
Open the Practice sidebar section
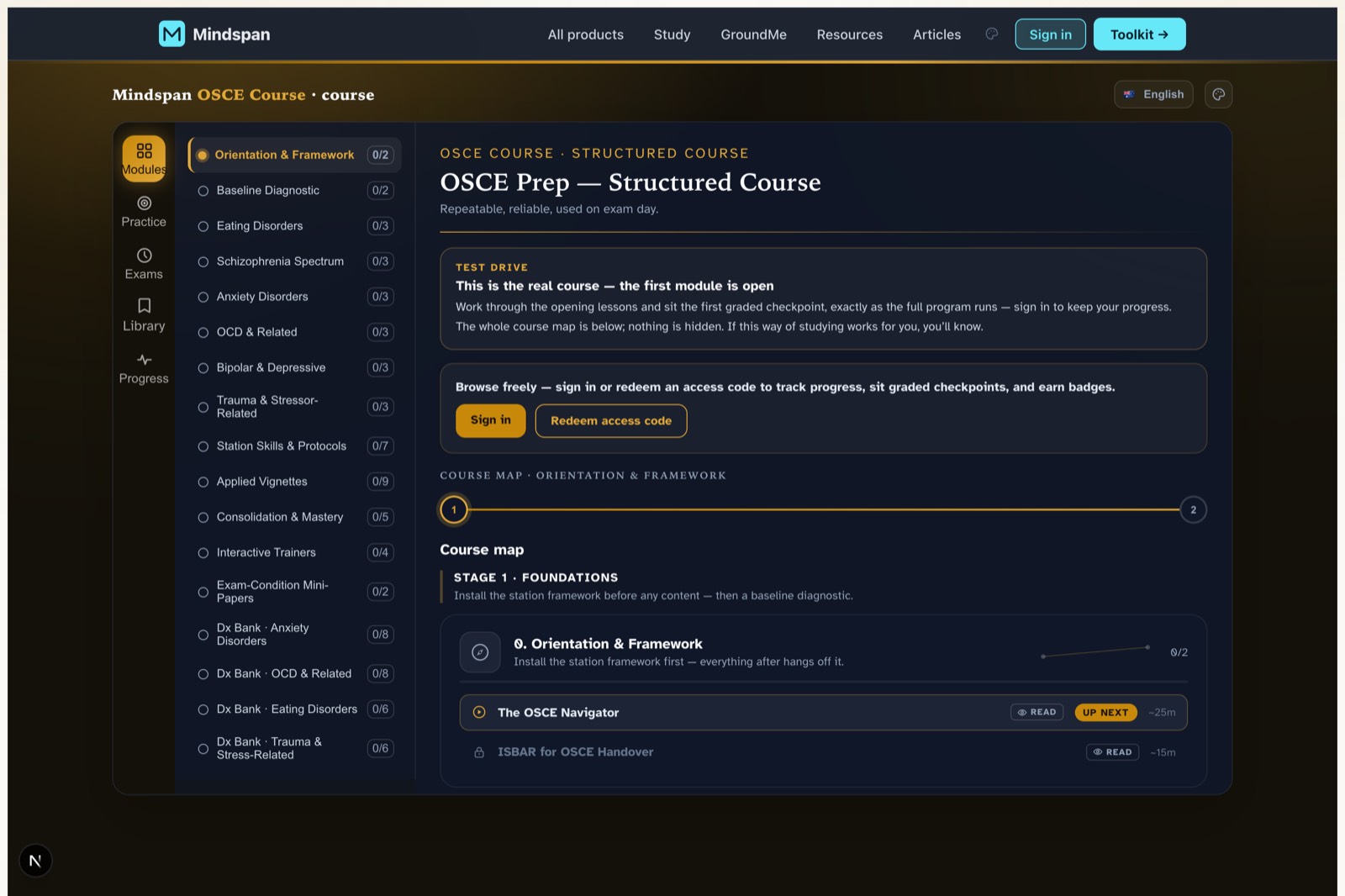[144, 212]
